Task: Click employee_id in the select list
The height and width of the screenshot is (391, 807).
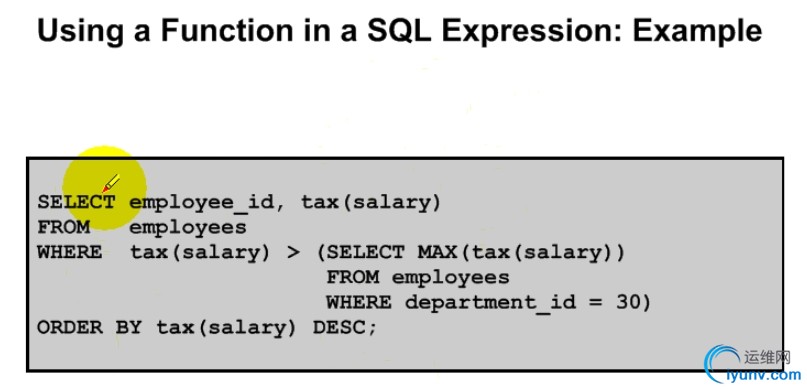Action: point(201,203)
